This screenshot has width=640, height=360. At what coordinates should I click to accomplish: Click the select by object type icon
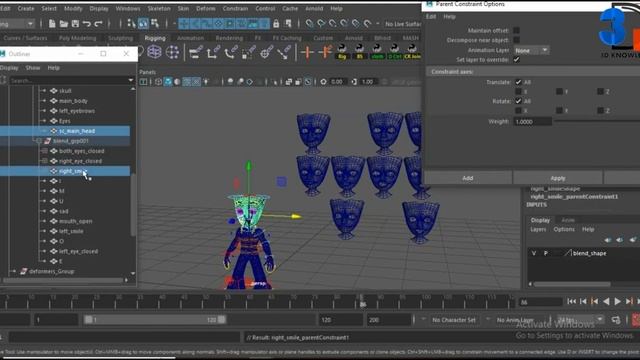pyautogui.click(x=143, y=24)
